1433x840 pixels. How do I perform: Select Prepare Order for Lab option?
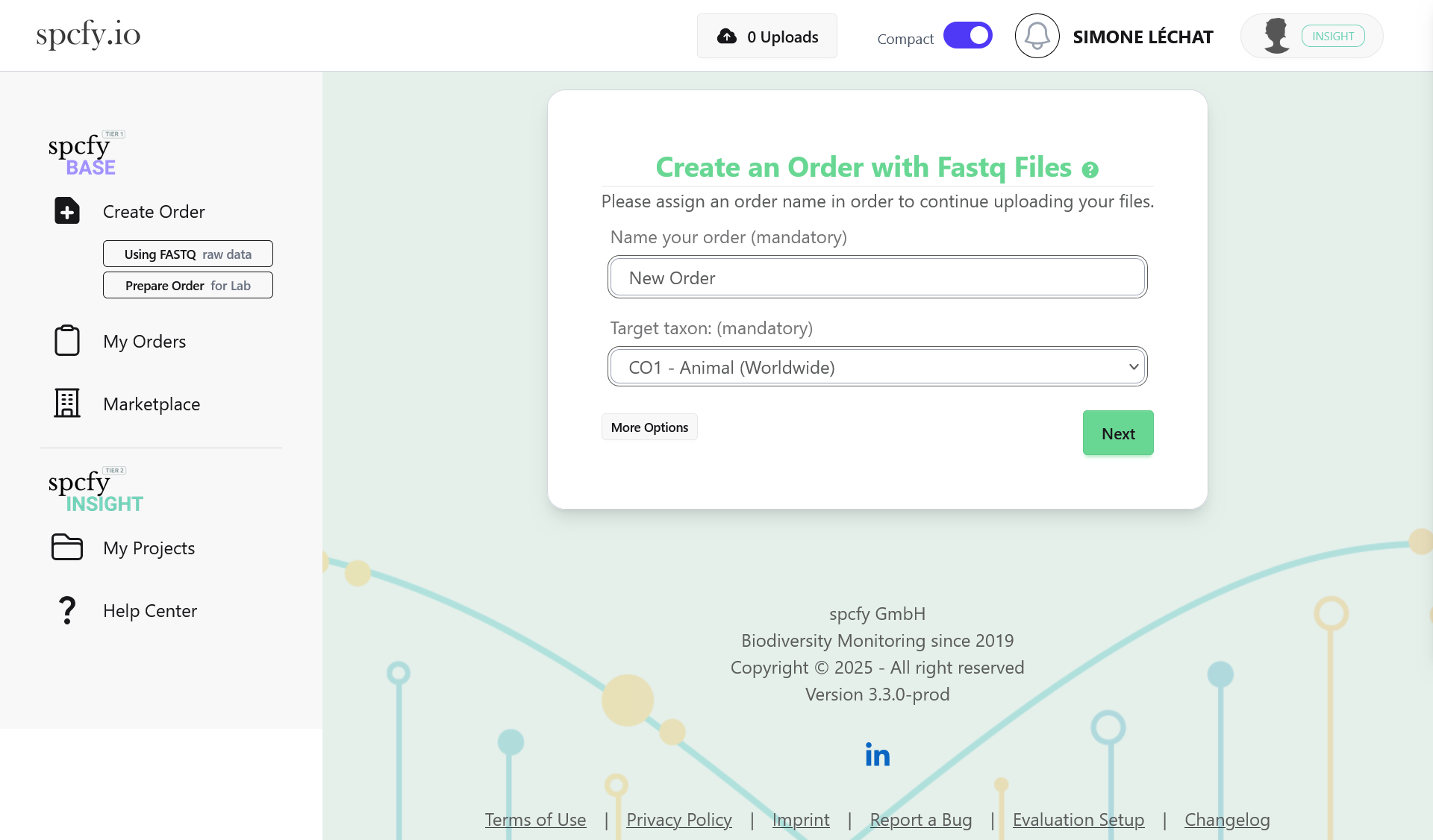[x=187, y=285]
